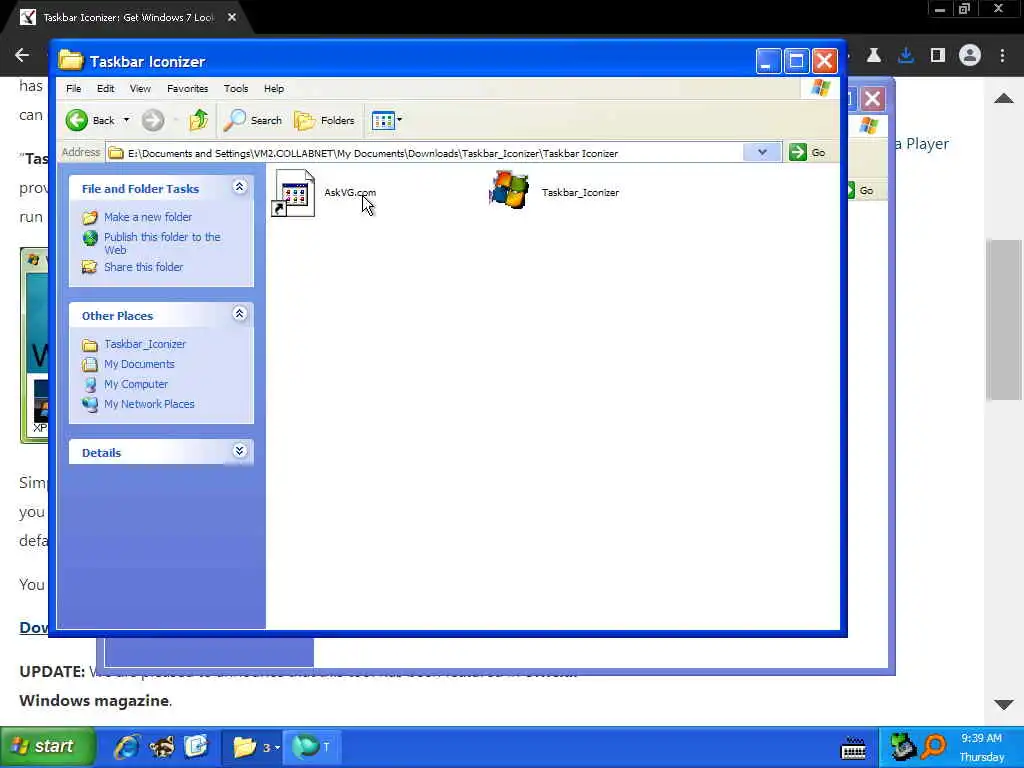Go to My Documents in Other Places
Viewport: 1024px width, 768px height.
click(139, 364)
